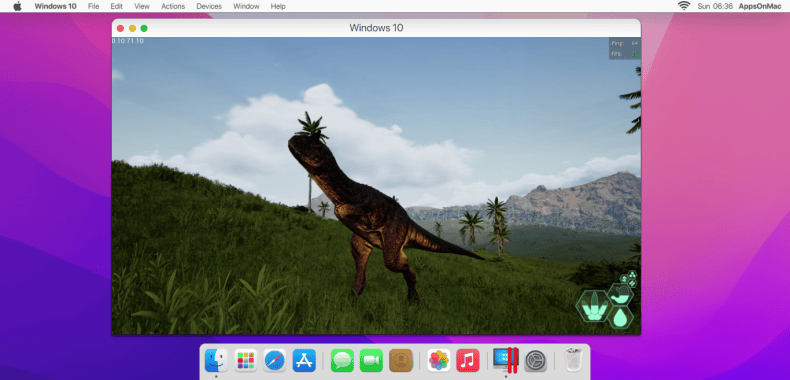Open the Actions menu
Screen dimensions: 790x380
click(173, 6)
